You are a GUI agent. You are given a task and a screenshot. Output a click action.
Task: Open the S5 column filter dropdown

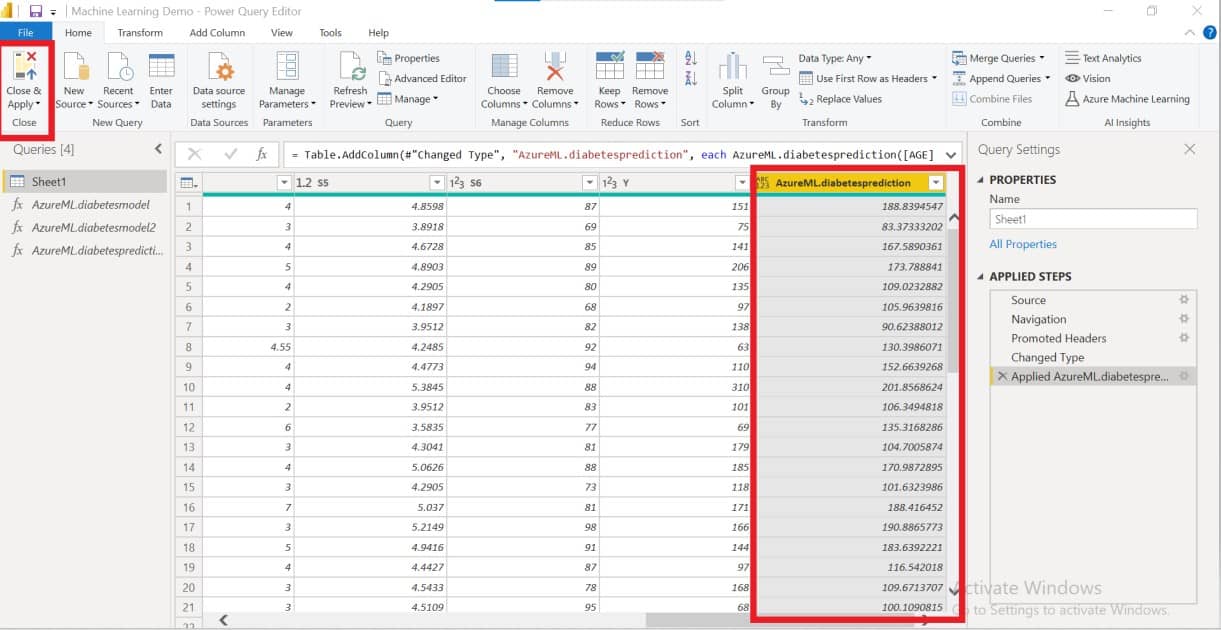[x=436, y=183]
